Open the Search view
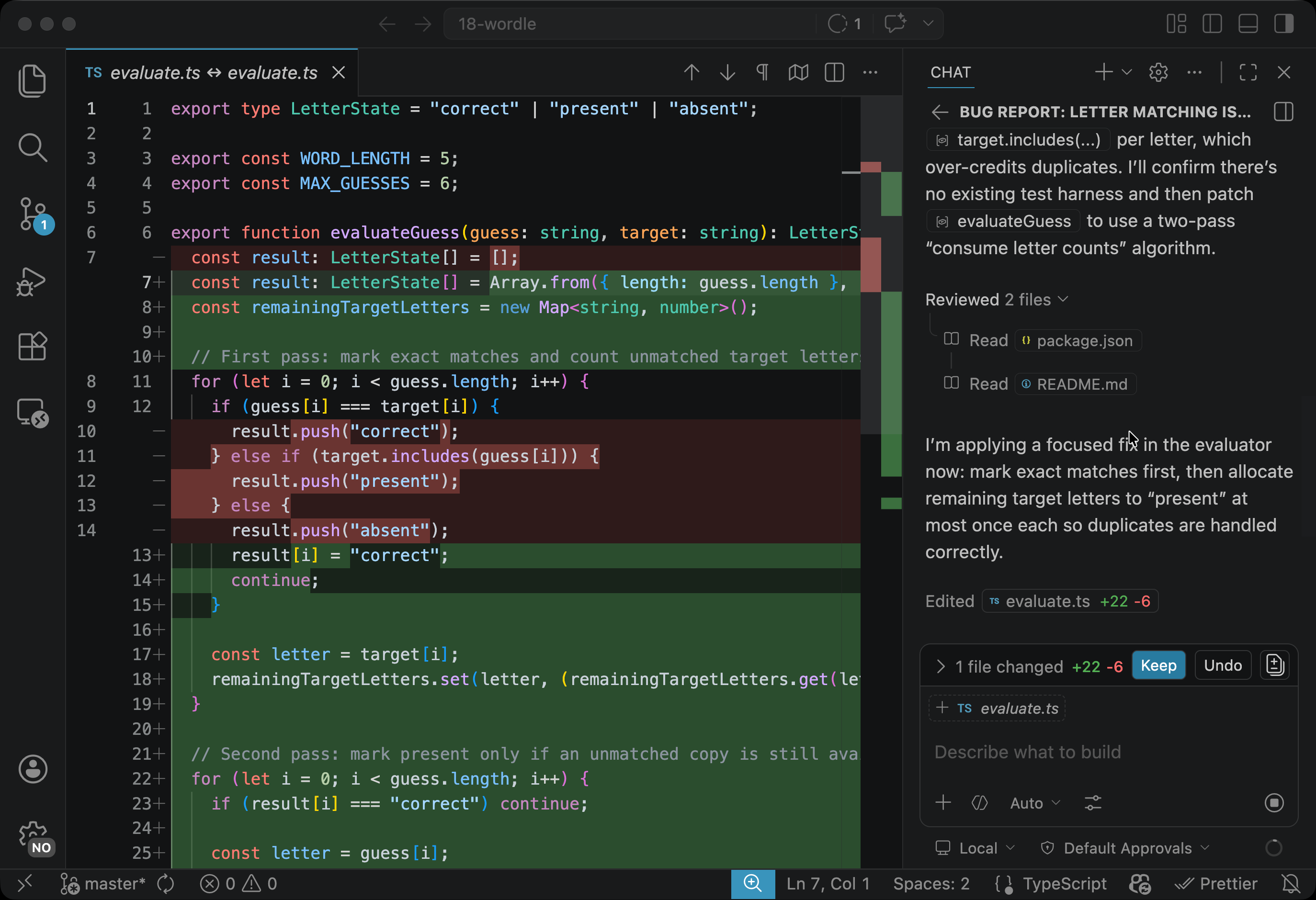Viewport: 1316px width, 900px height. tap(32, 147)
